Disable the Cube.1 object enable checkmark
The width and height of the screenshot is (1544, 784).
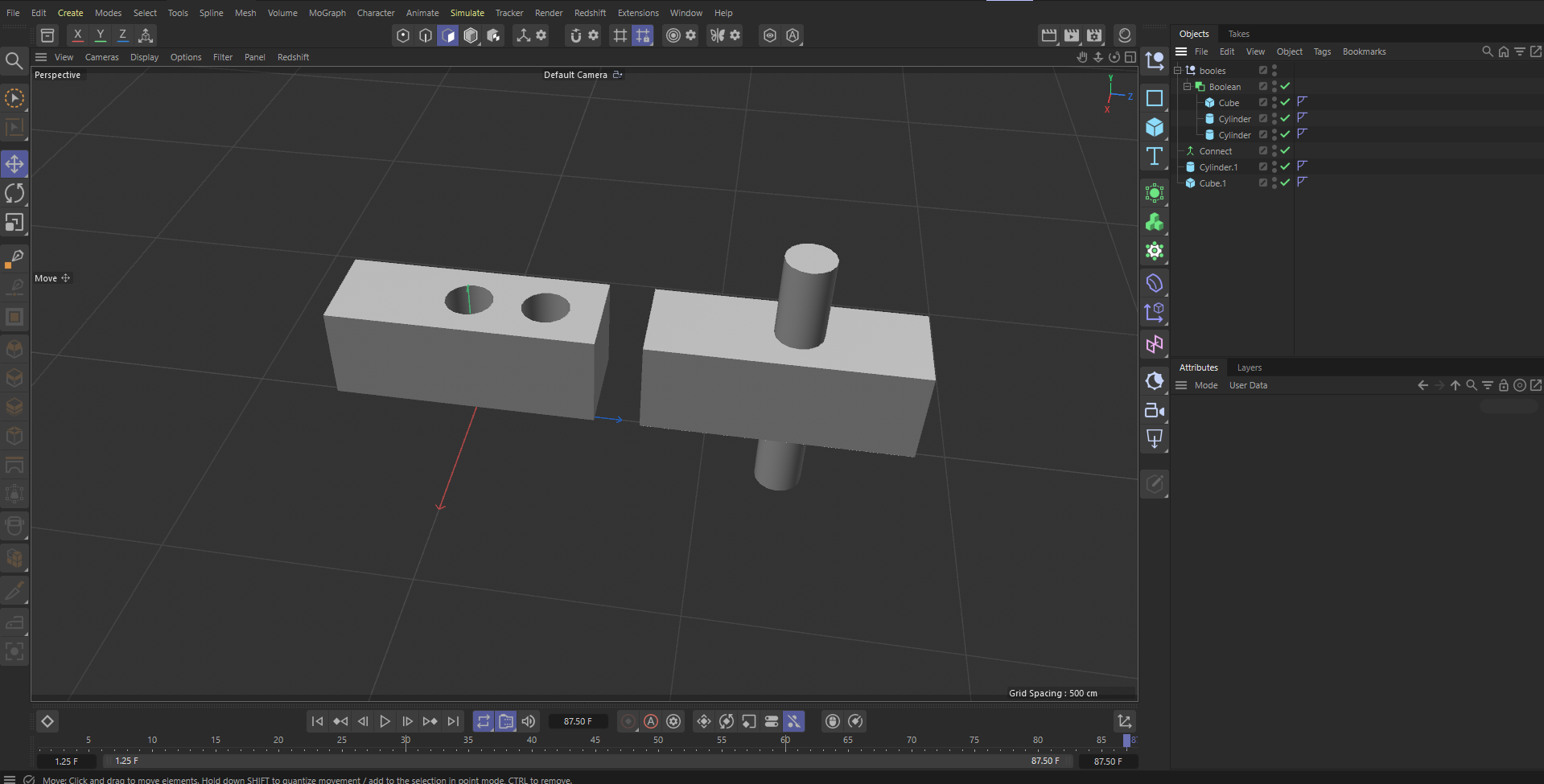click(x=1284, y=183)
